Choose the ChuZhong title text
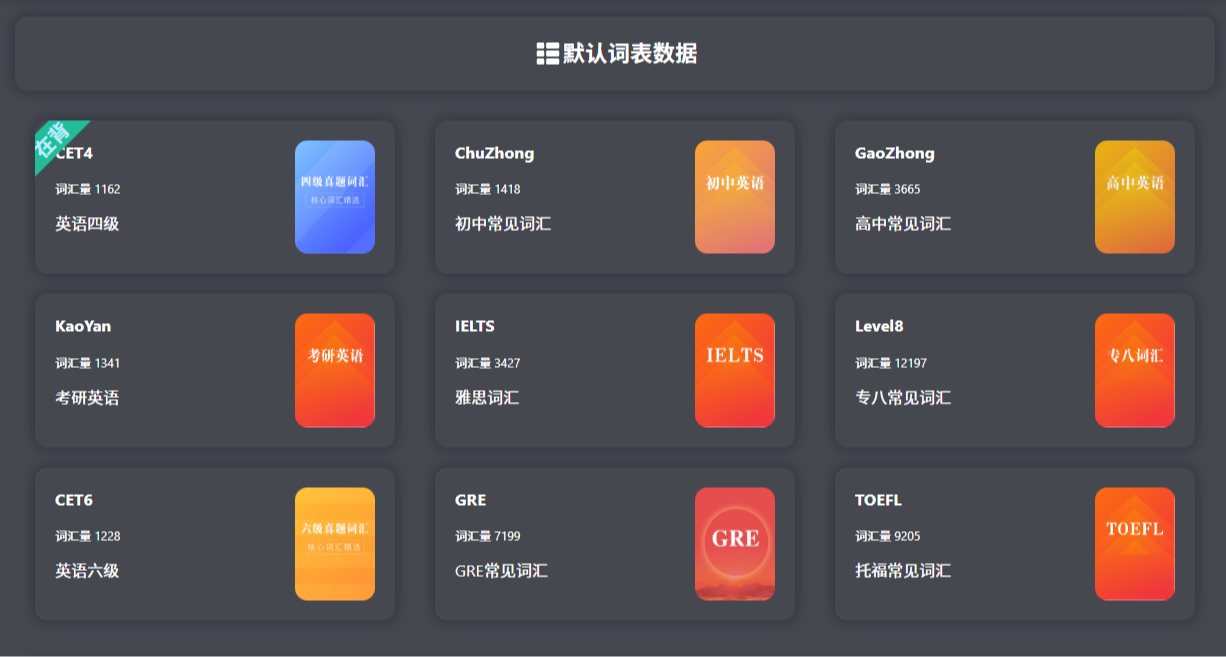This screenshot has height=657, width=1226. 494,153
